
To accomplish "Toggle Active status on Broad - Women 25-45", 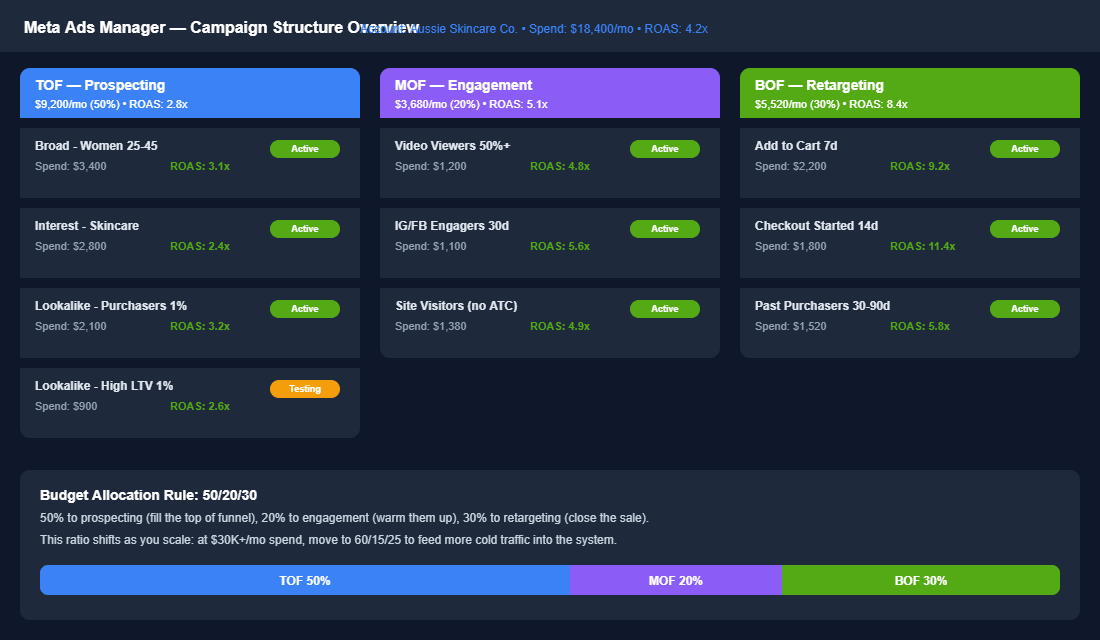I will 305,149.
